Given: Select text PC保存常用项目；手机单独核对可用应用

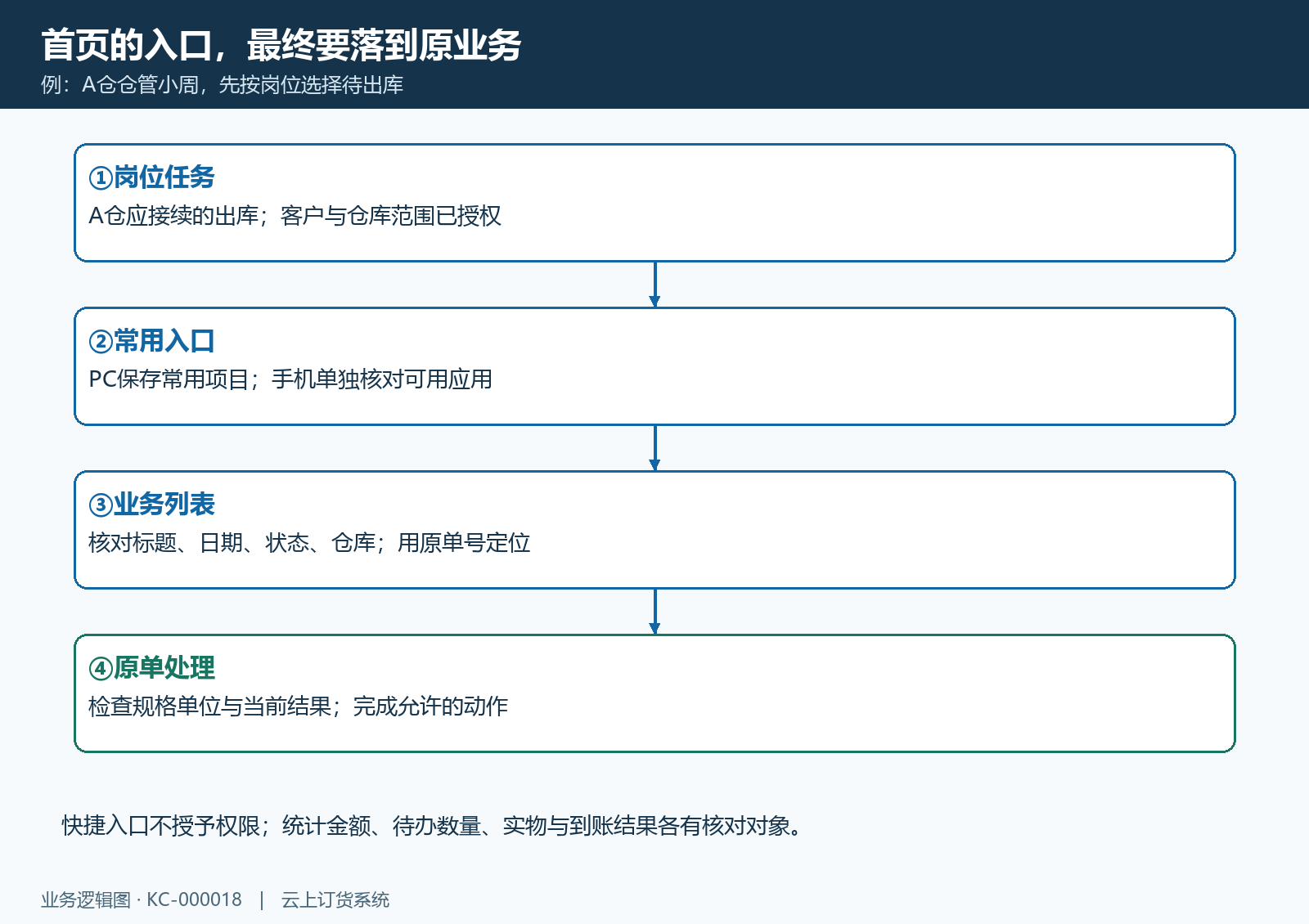Looking at the screenshot, I should coord(290,379).
